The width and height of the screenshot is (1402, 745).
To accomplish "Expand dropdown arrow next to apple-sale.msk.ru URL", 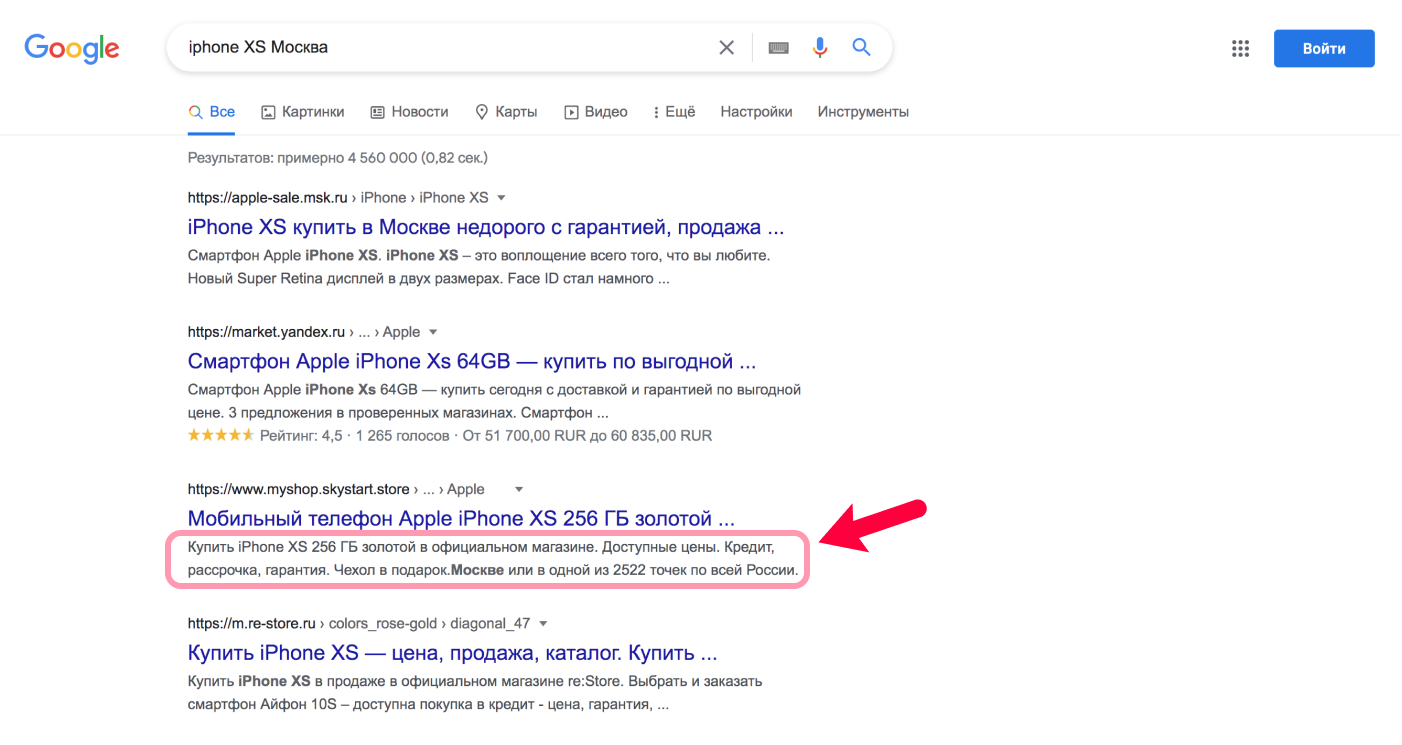I will 501,197.
